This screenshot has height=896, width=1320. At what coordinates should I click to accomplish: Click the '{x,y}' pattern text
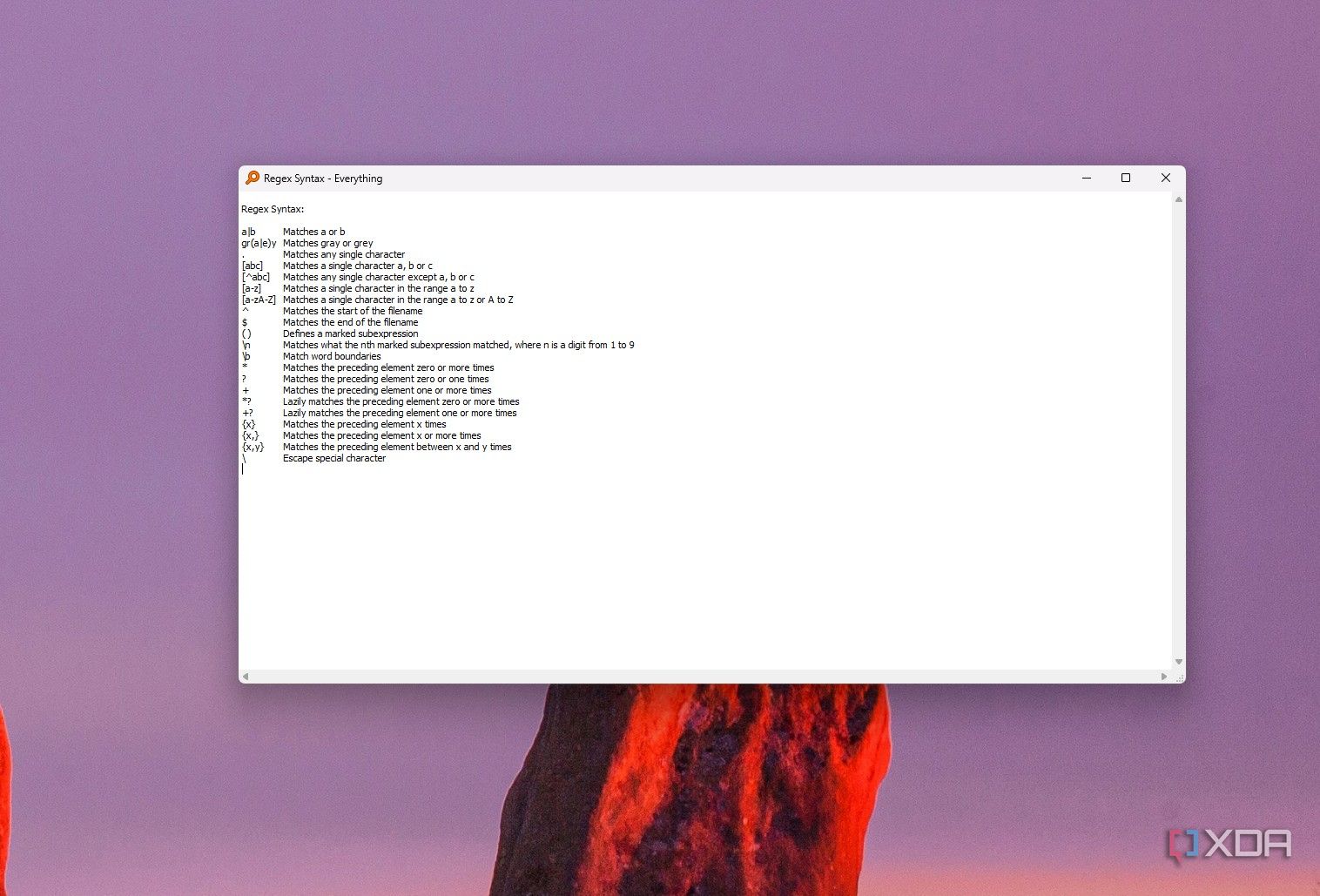point(253,447)
